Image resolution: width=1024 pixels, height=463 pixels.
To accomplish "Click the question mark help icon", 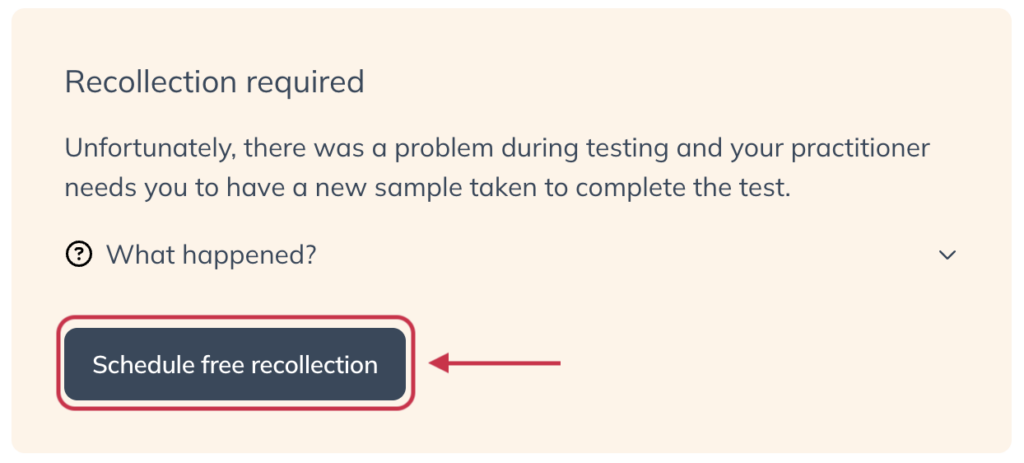I will [x=78, y=255].
